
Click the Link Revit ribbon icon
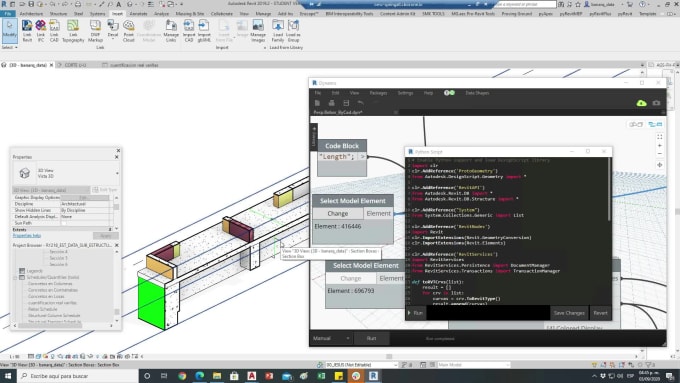point(27,31)
